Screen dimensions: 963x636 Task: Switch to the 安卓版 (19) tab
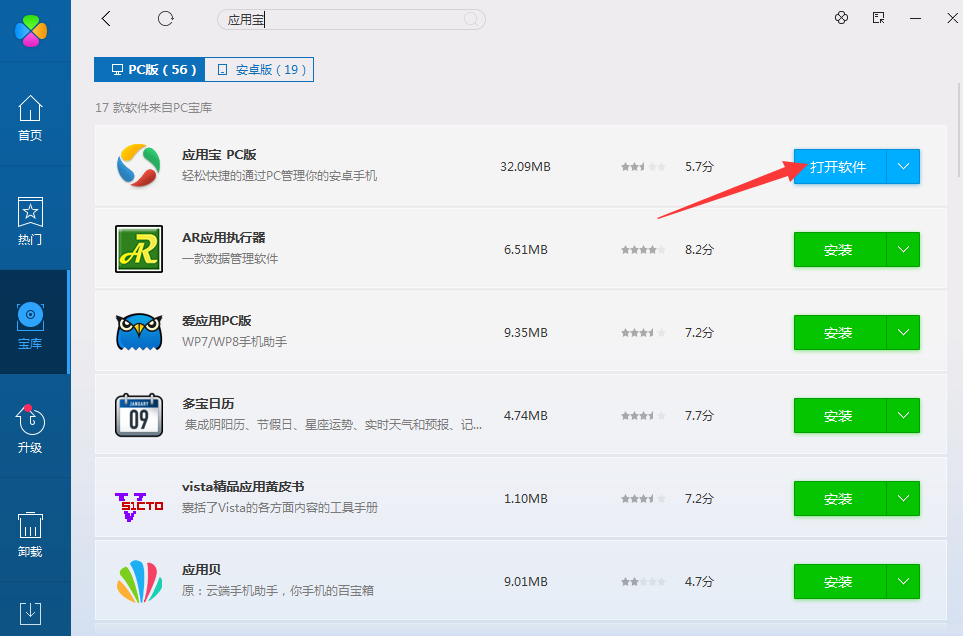click(260, 69)
